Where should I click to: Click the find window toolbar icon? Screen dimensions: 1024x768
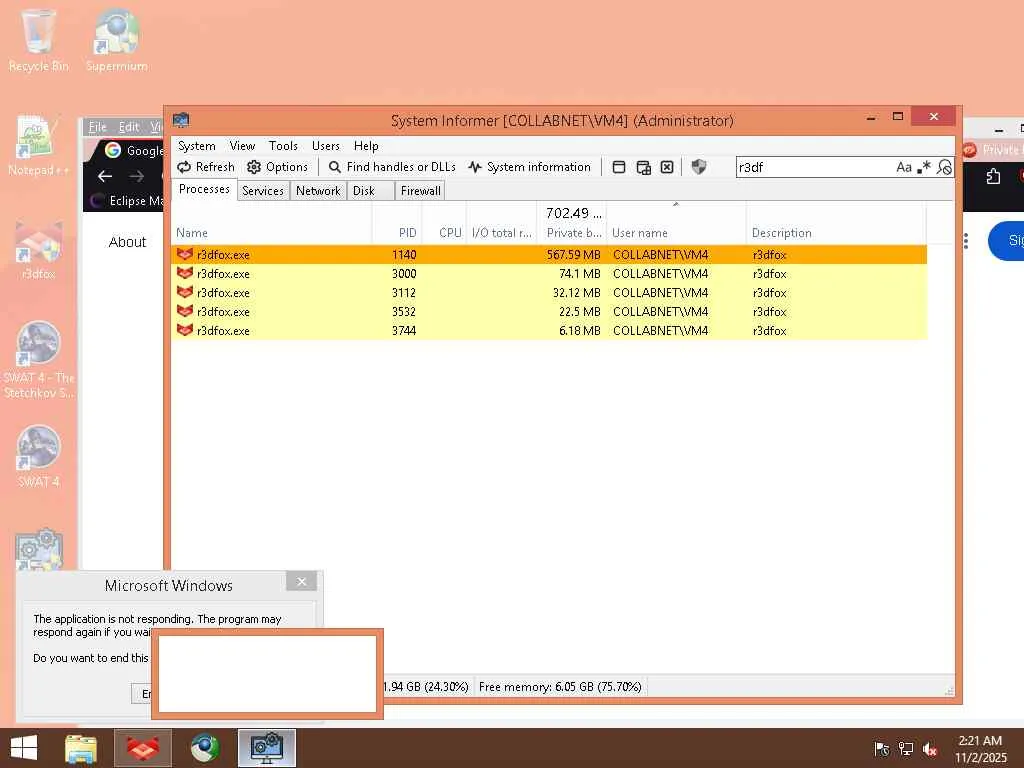pyautogui.click(x=619, y=167)
